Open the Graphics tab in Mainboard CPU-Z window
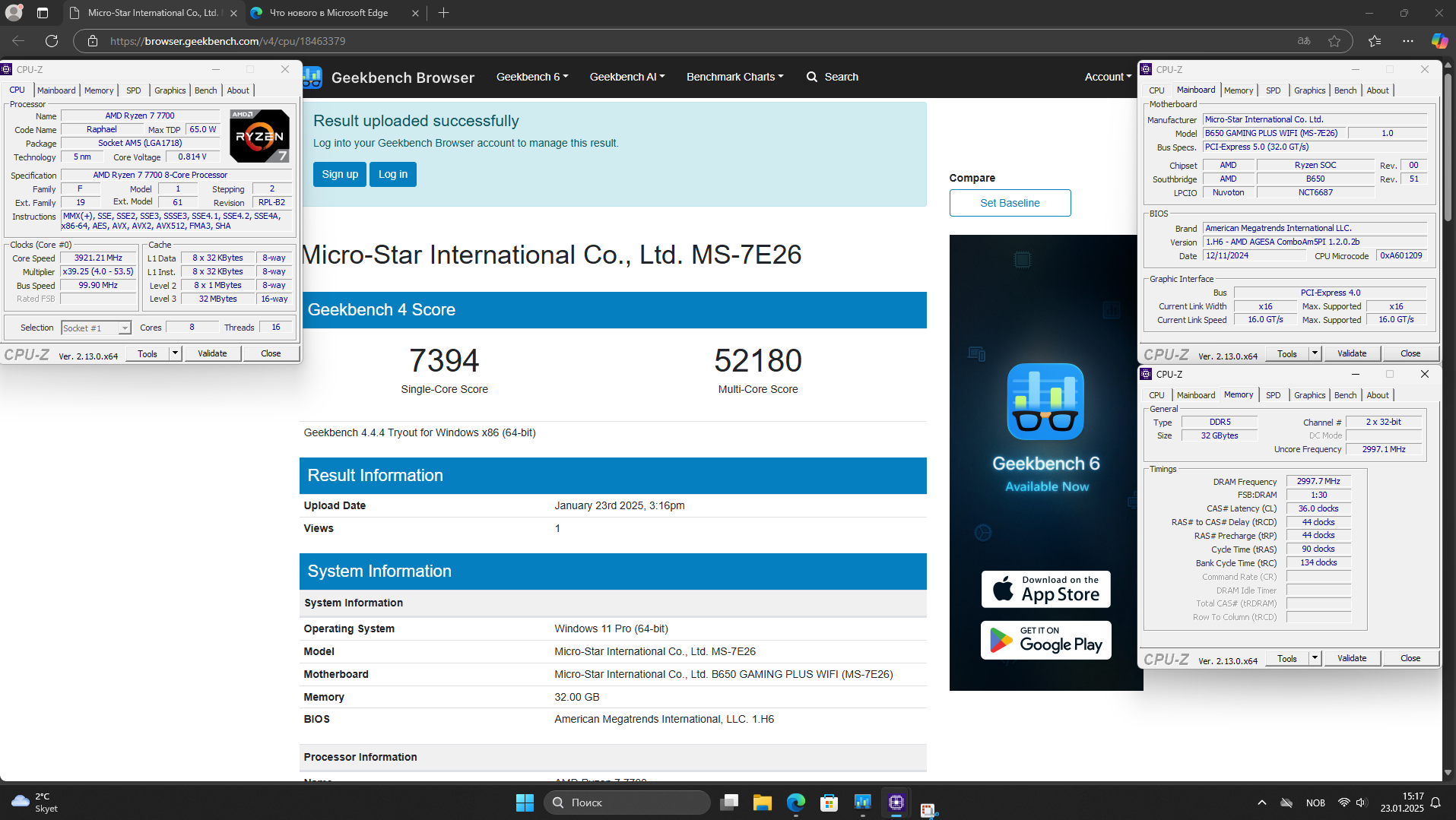 1309,90
